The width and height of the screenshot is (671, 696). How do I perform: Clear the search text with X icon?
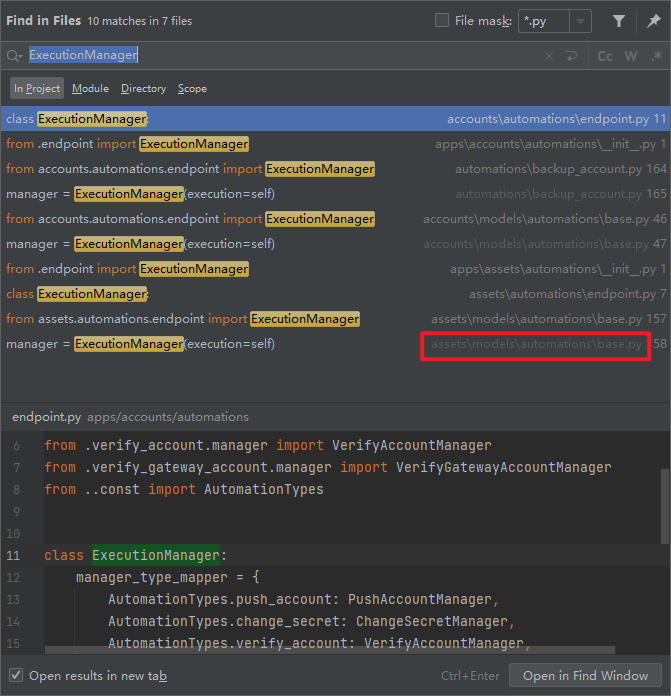[x=548, y=56]
